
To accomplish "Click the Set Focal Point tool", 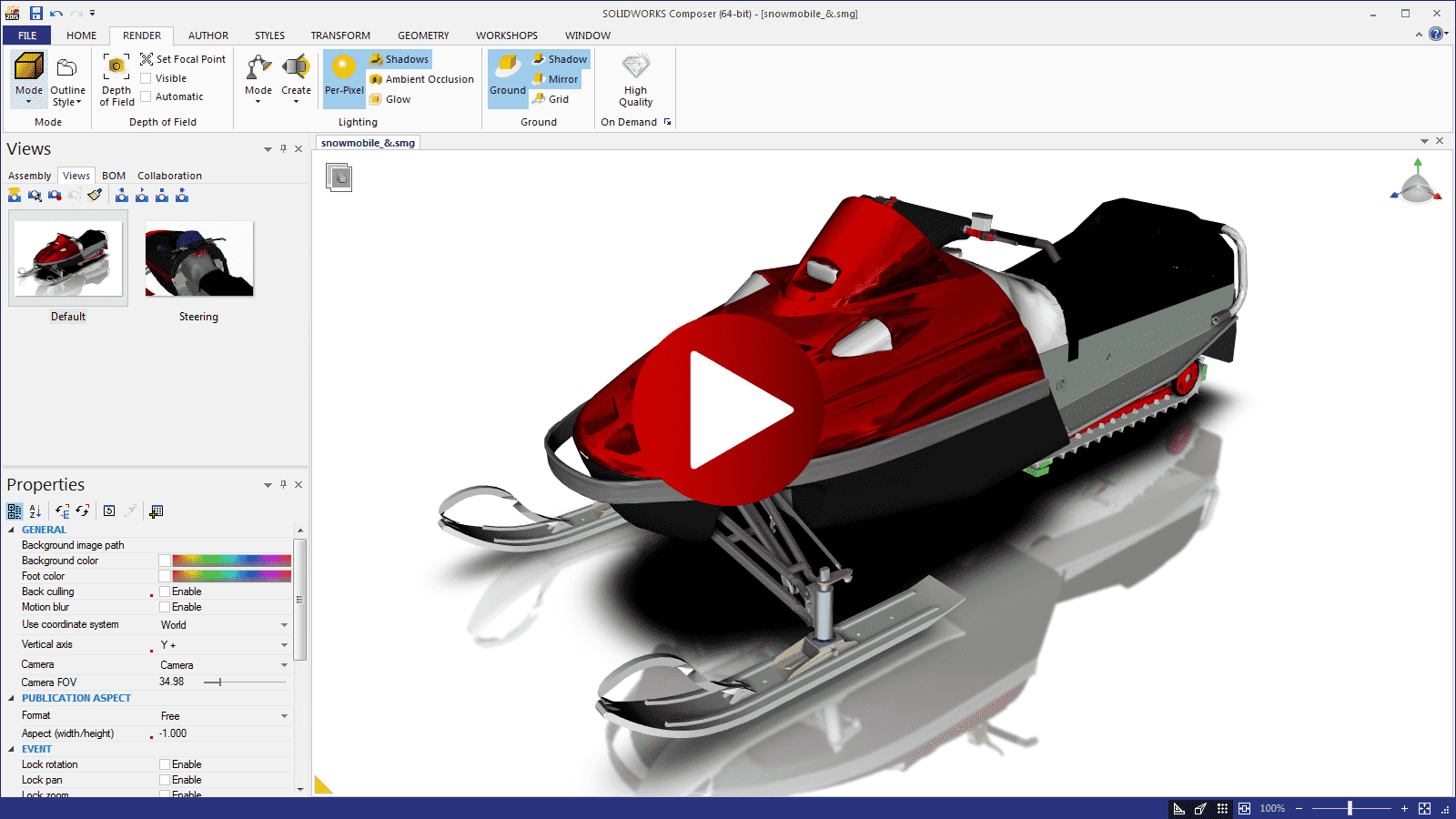I will pyautogui.click(x=183, y=59).
